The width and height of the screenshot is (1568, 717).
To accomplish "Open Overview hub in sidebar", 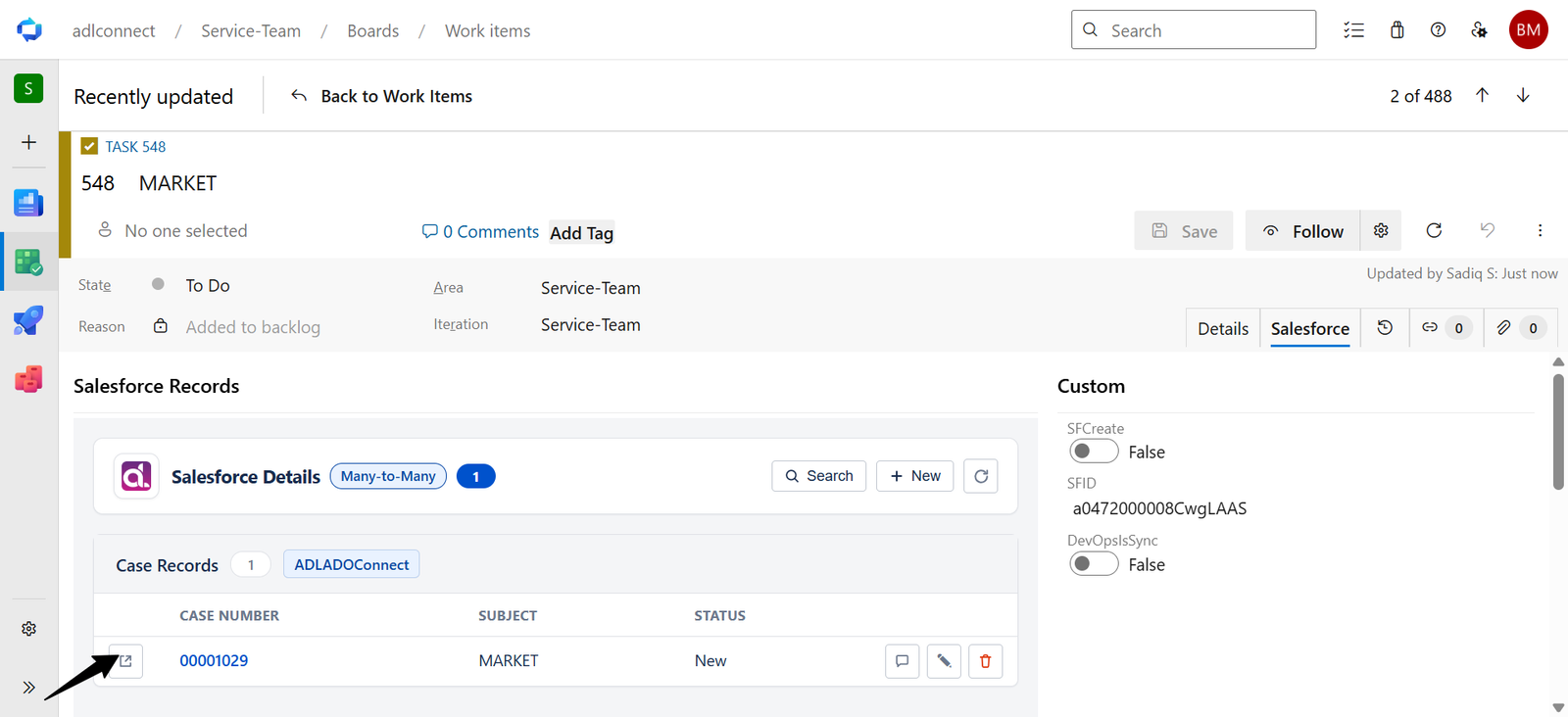I will tap(28, 203).
